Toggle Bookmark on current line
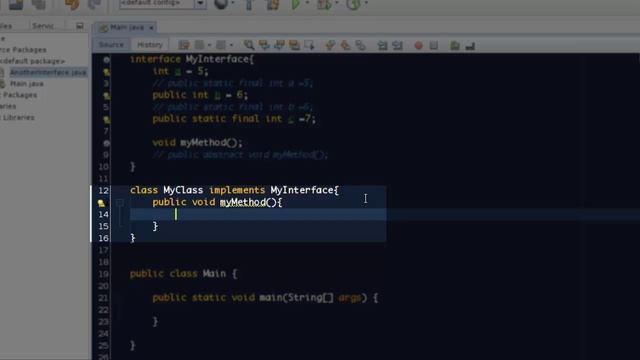Screen dimensions: 640x360 point(360,45)
